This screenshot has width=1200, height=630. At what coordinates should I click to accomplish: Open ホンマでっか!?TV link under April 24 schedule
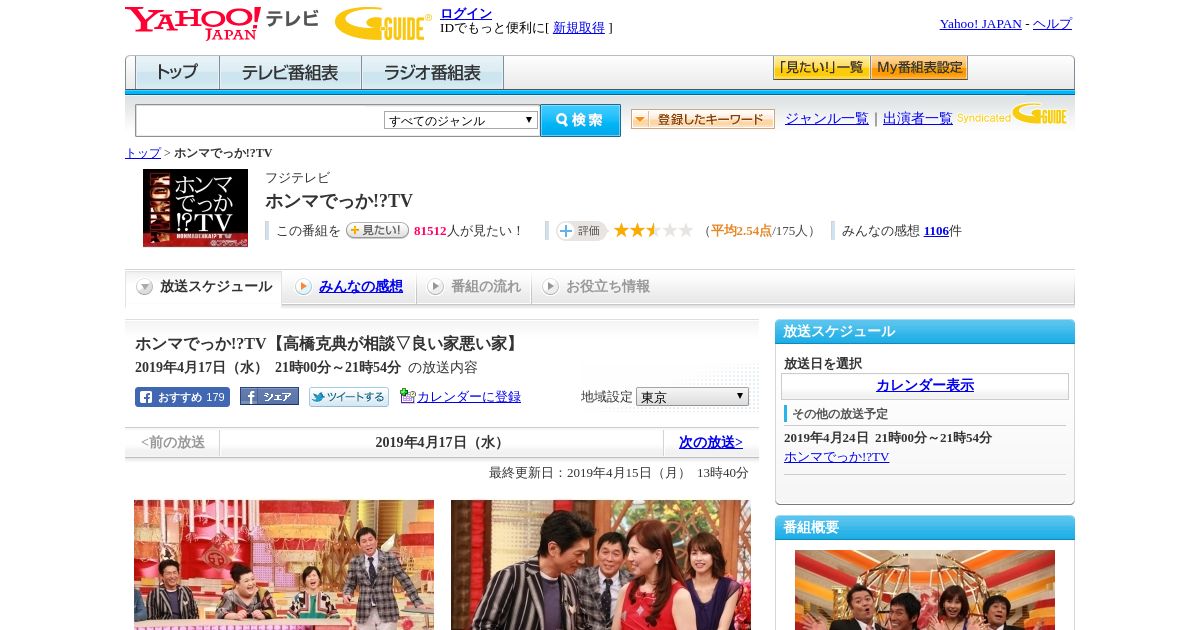coord(836,457)
